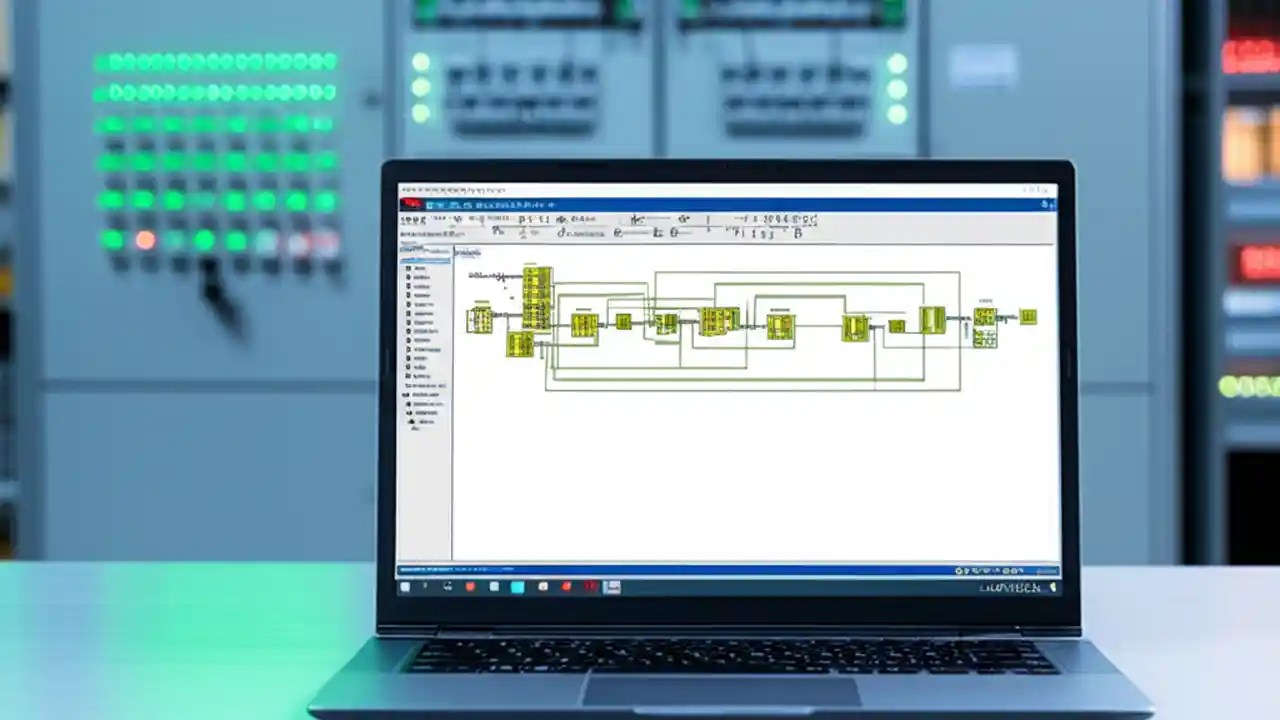This screenshot has height=720, width=1280.
Task: Switch to the diagram tab above the canvas
Action: [x=470, y=252]
